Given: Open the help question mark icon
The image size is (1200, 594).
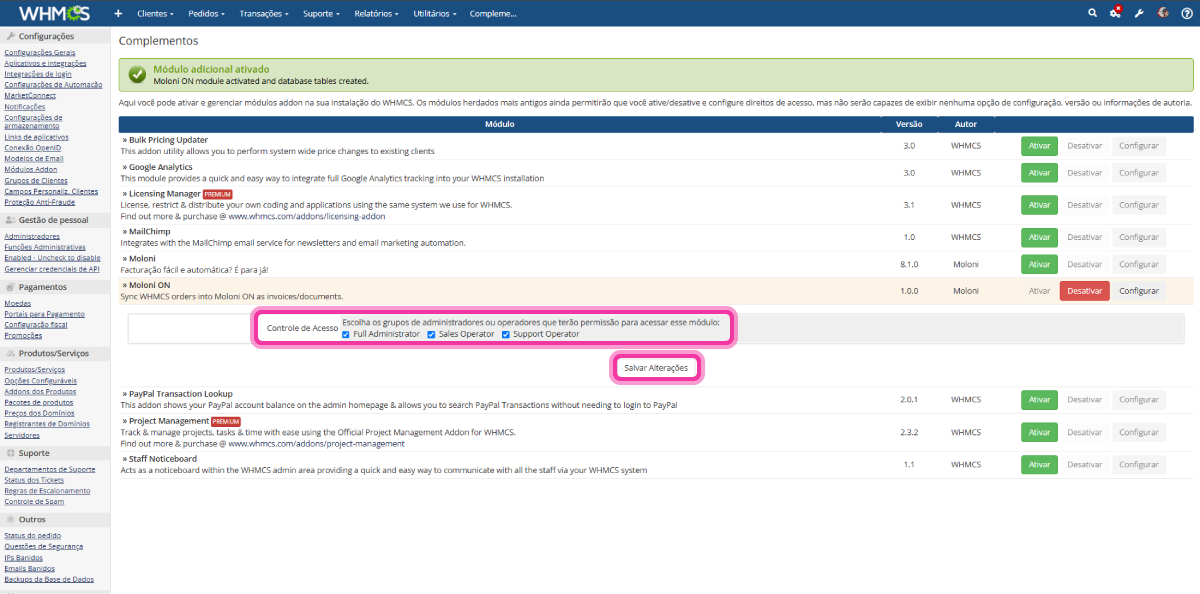Looking at the screenshot, I should (x=1185, y=13).
